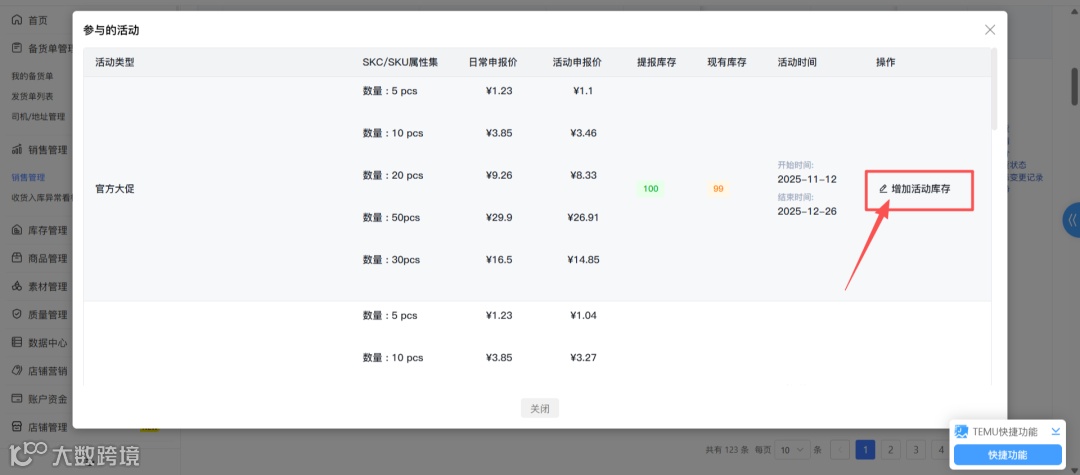The height and width of the screenshot is (475, 1080).
Task: Click the 数据中心 sidebar icon
Action: point(17,342)
